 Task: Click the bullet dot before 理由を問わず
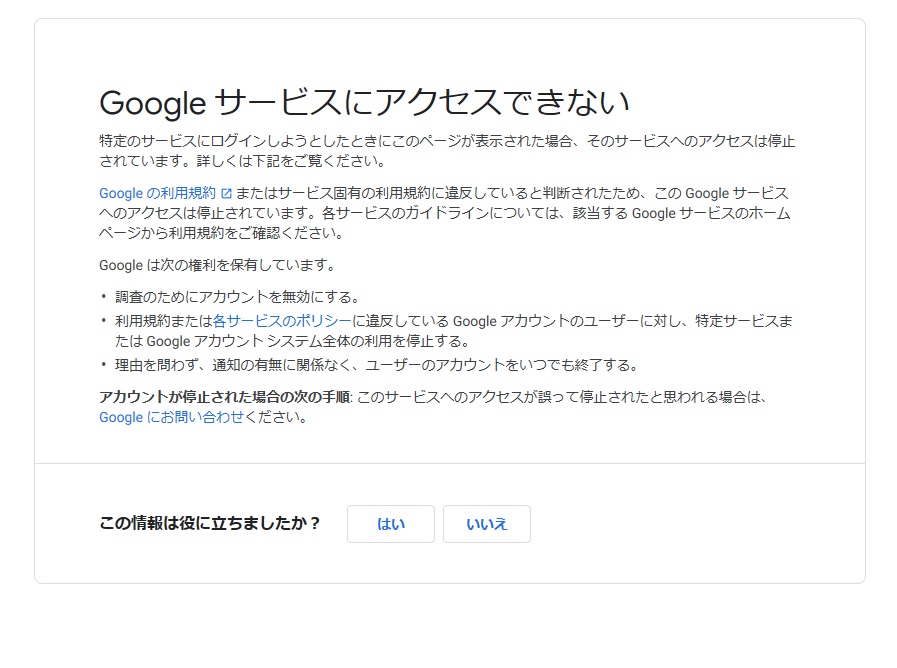(x=104, y=365)
